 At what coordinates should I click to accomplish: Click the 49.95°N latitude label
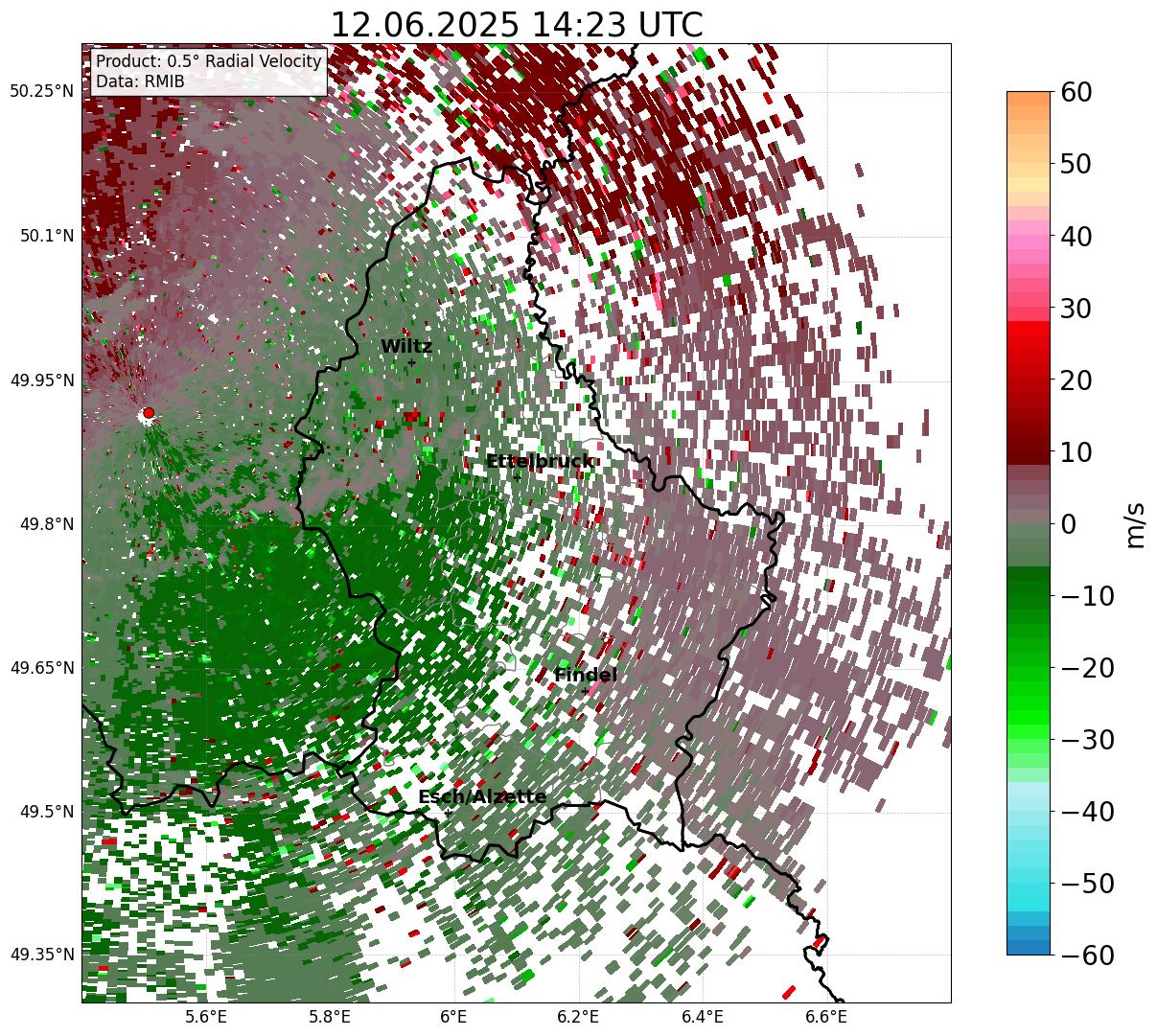click(x=42, y=380)
